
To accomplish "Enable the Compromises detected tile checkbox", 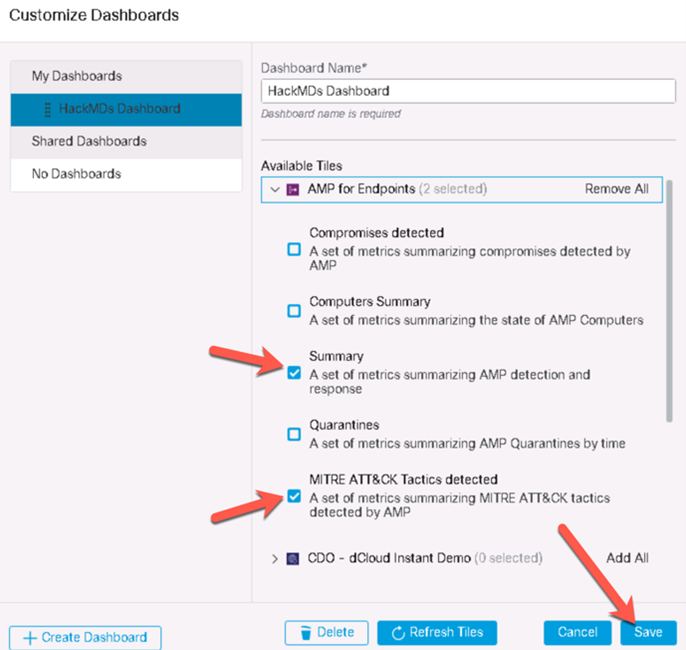I will (294, 249).
